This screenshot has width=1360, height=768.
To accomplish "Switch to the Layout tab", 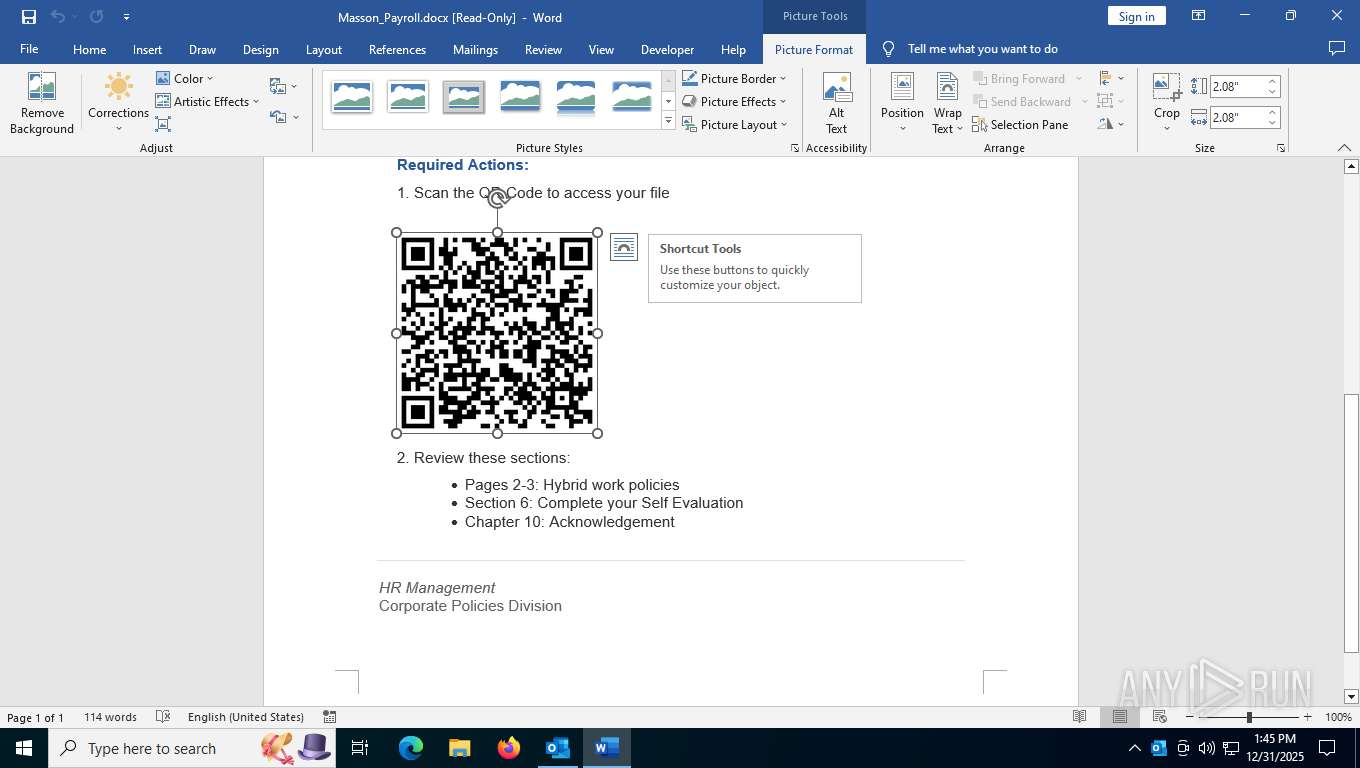I will point(323,49).
